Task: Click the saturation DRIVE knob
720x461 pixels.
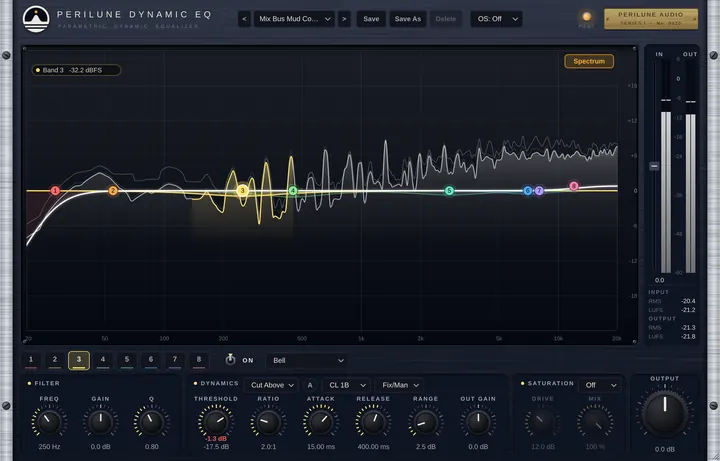Action: (x=543, y=422)
